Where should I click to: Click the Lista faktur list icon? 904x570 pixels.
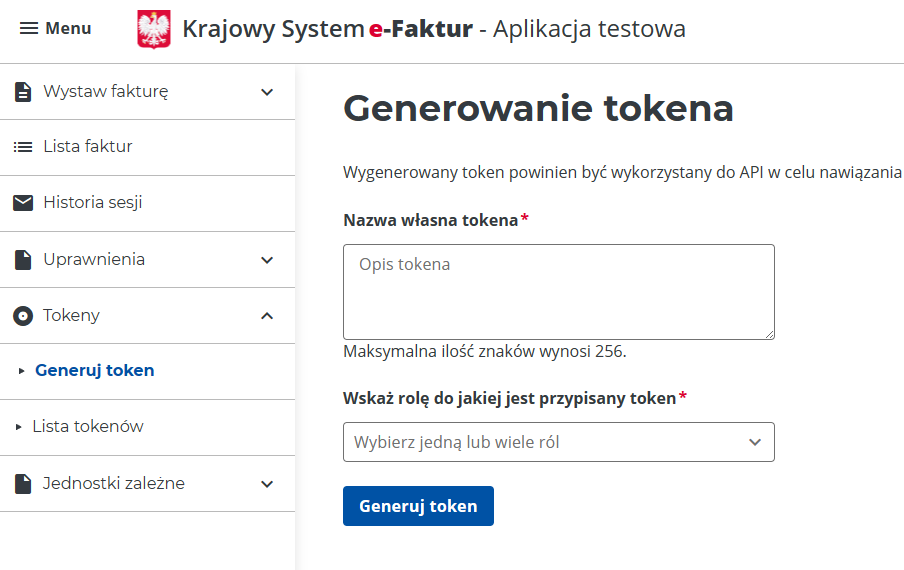click(x=23, y=147)
